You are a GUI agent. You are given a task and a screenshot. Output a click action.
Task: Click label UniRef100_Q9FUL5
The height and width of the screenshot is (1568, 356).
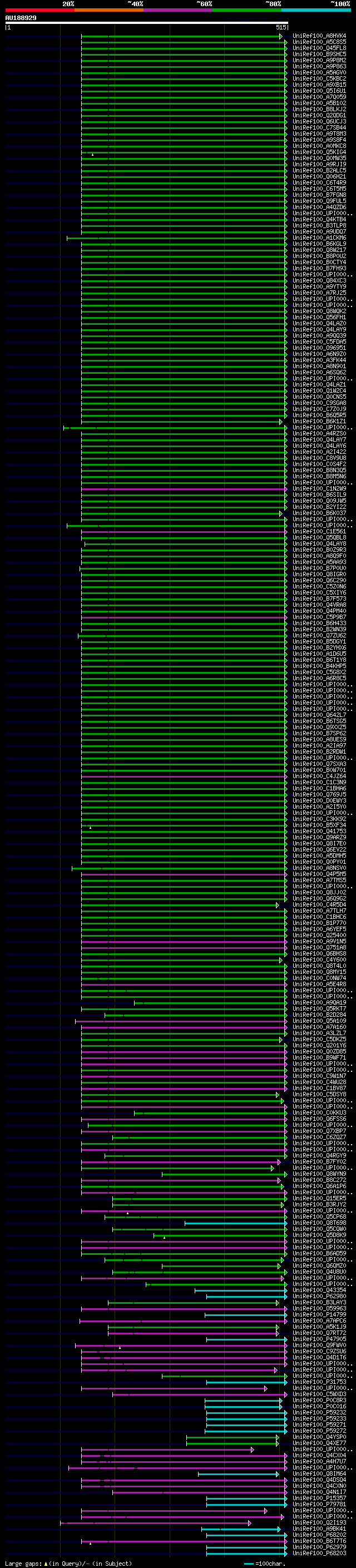pos(319,201)
